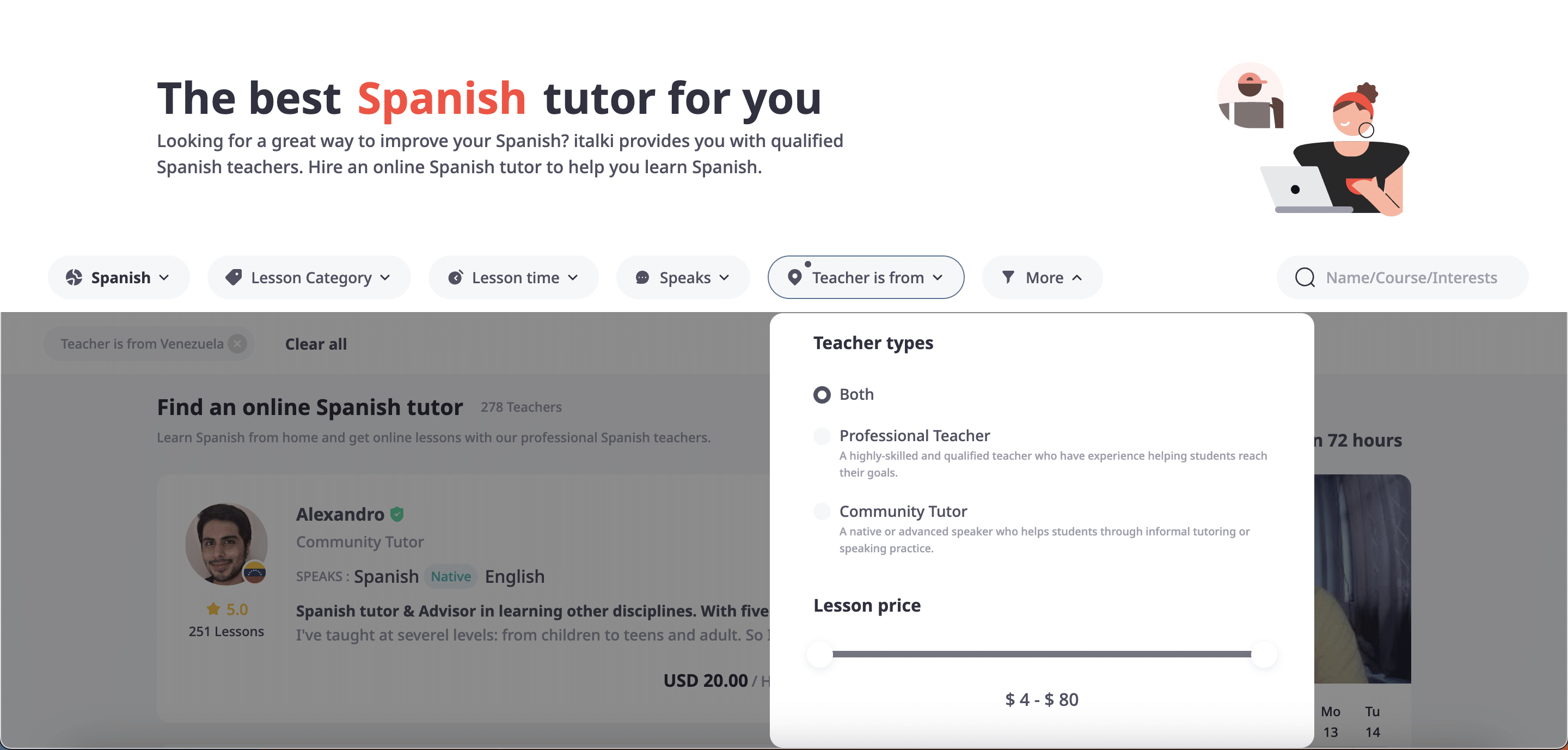This screenshot has width=1568, height=750.
Task: Focus the Name/Course/Interests search field
Action: click(x=1411, y=278)
